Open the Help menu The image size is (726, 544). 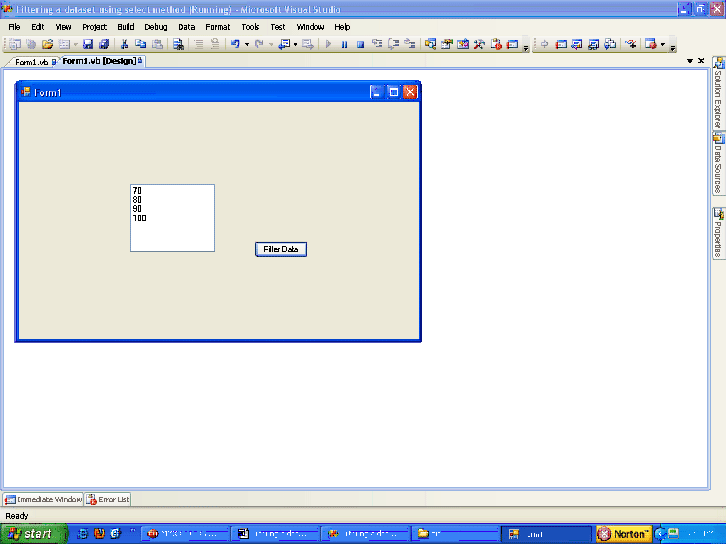tap(342, 27)
